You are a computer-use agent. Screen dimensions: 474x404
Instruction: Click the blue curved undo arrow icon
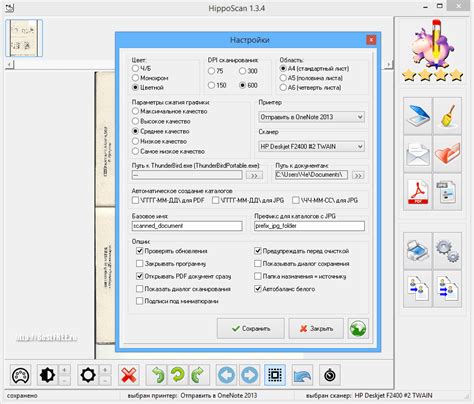[x=302, y=375]
